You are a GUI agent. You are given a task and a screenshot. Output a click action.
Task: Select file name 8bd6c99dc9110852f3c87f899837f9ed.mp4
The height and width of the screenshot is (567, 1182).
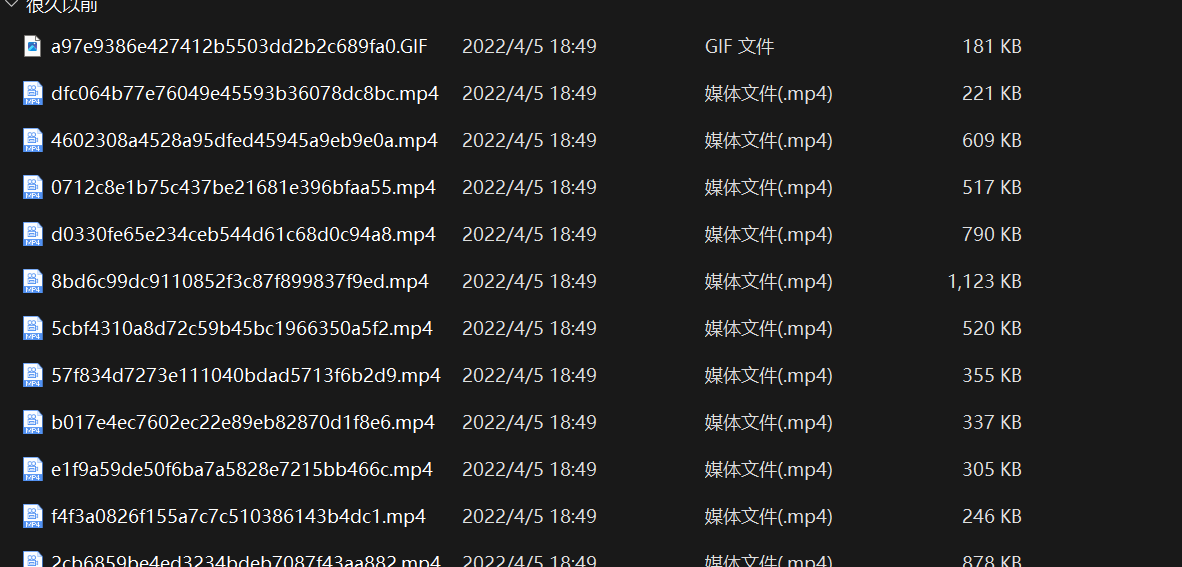click(x=240, y=281)
